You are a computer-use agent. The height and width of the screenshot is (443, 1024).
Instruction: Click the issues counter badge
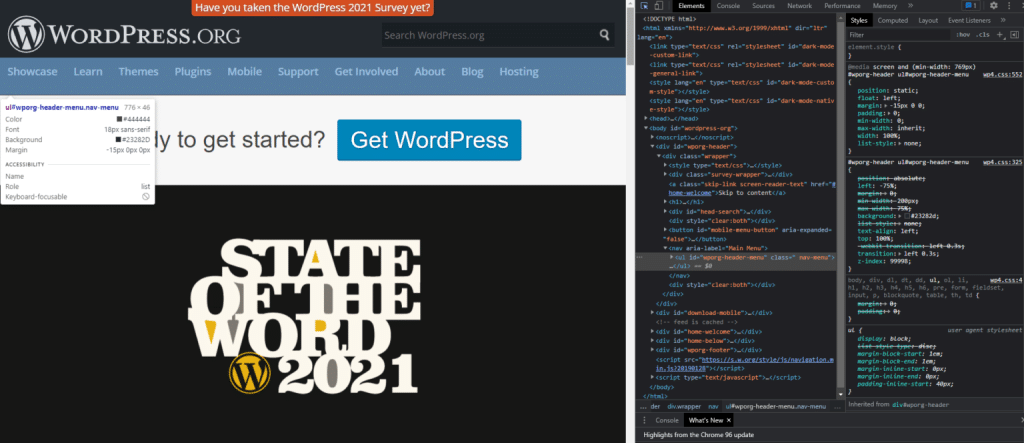point(971,5)
